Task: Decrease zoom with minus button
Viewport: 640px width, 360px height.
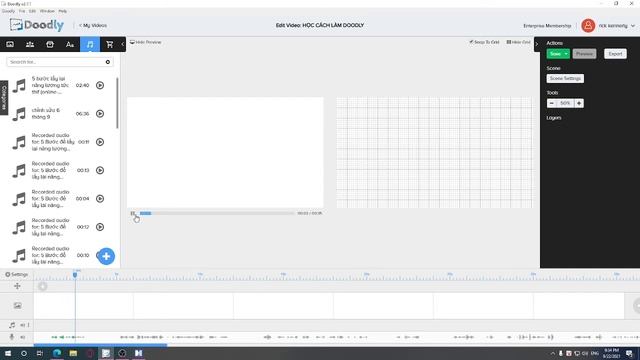Action: tap(551, 103)
